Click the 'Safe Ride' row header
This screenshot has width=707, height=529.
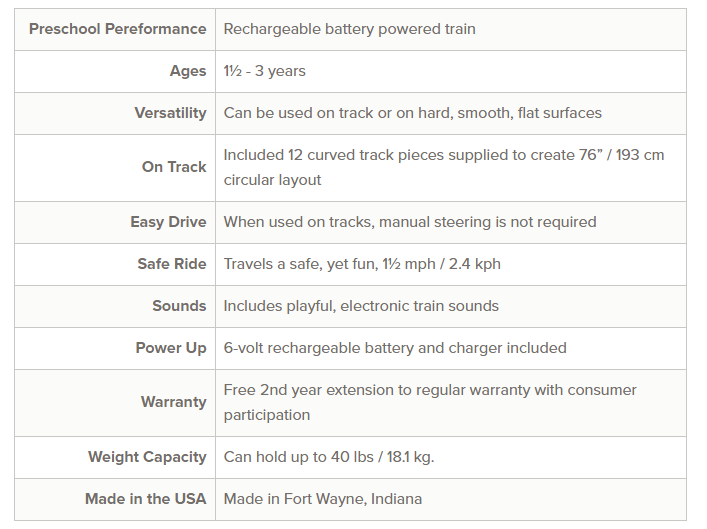click(x=172, y=264)
